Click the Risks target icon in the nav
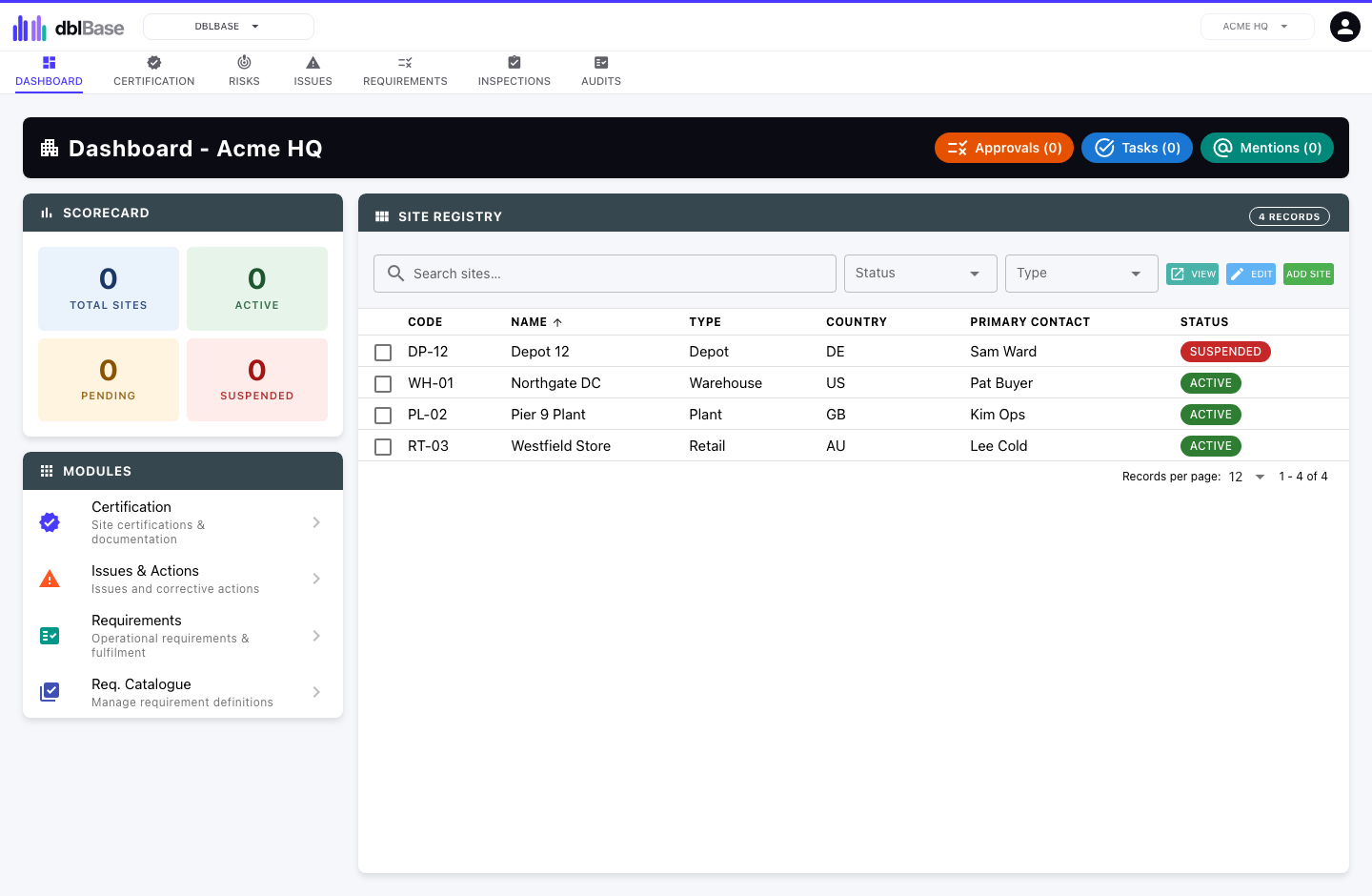 pyautogui.click(x=244, y=63)
